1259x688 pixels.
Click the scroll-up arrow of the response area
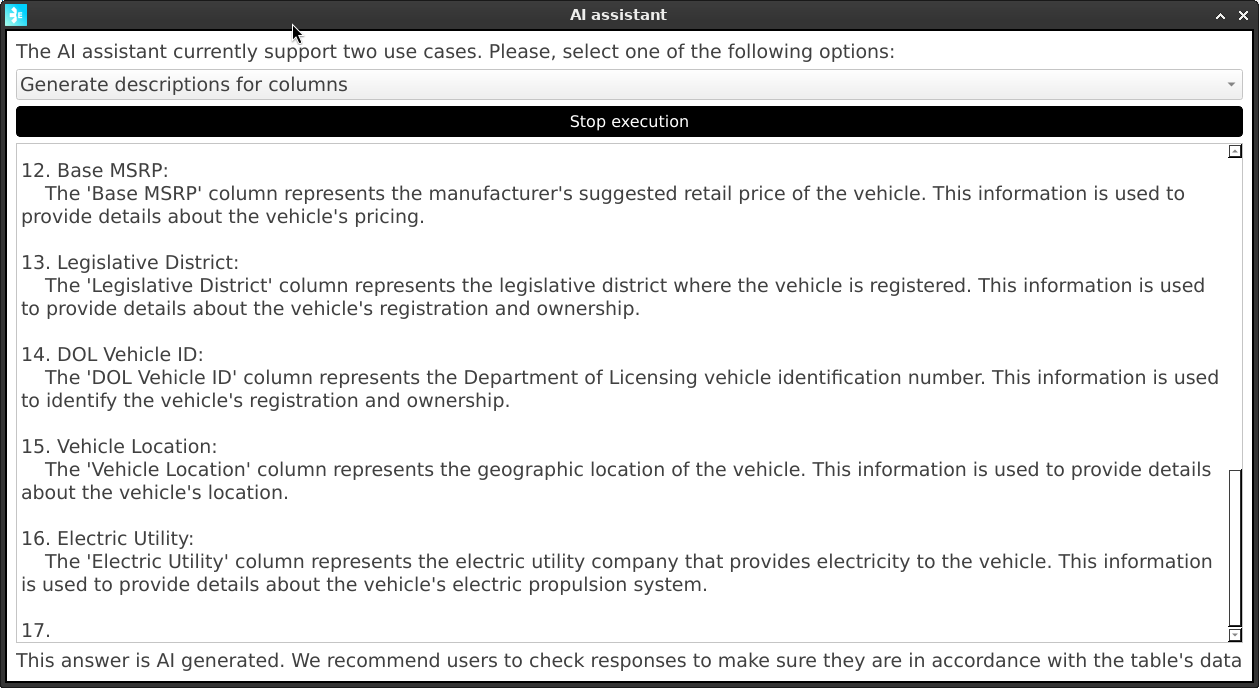point(1235,152)
